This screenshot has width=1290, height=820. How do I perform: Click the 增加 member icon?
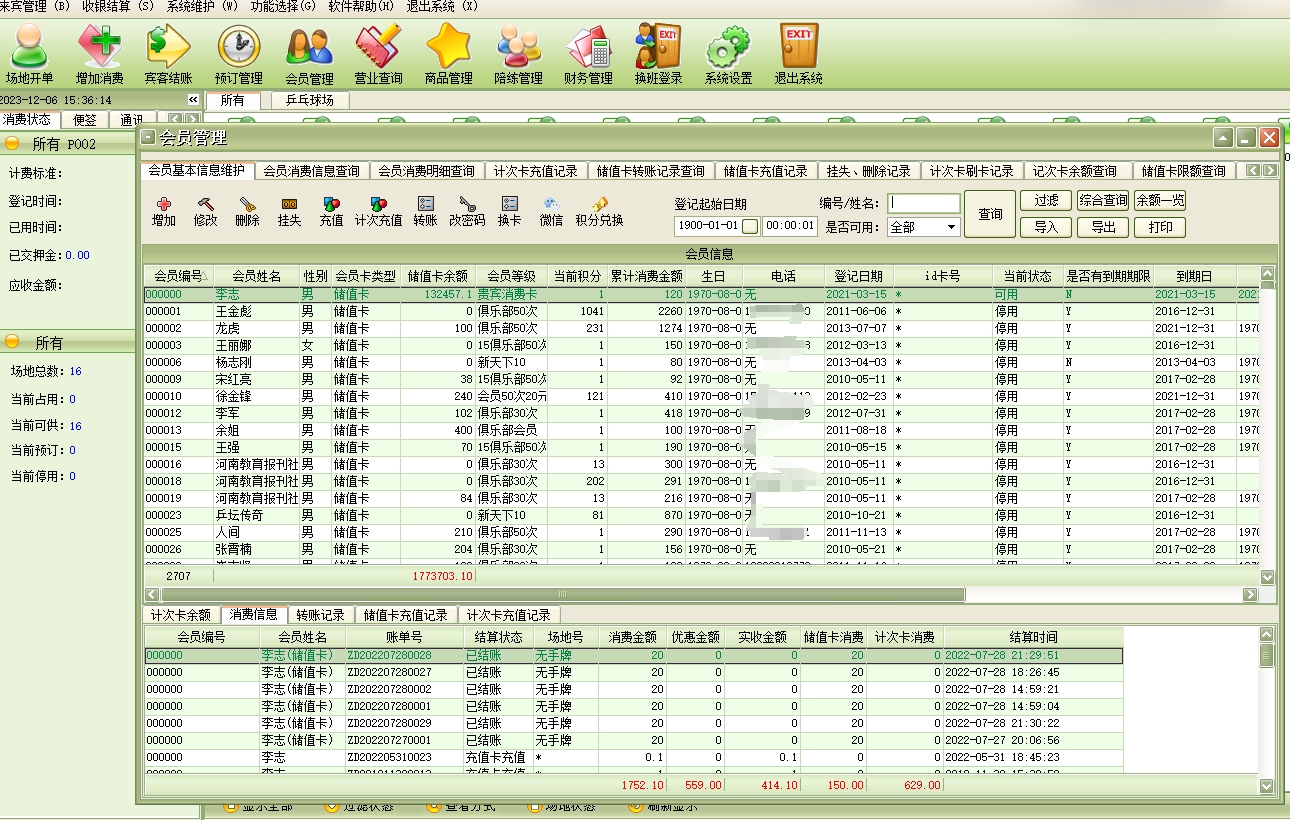coord(164,211)
